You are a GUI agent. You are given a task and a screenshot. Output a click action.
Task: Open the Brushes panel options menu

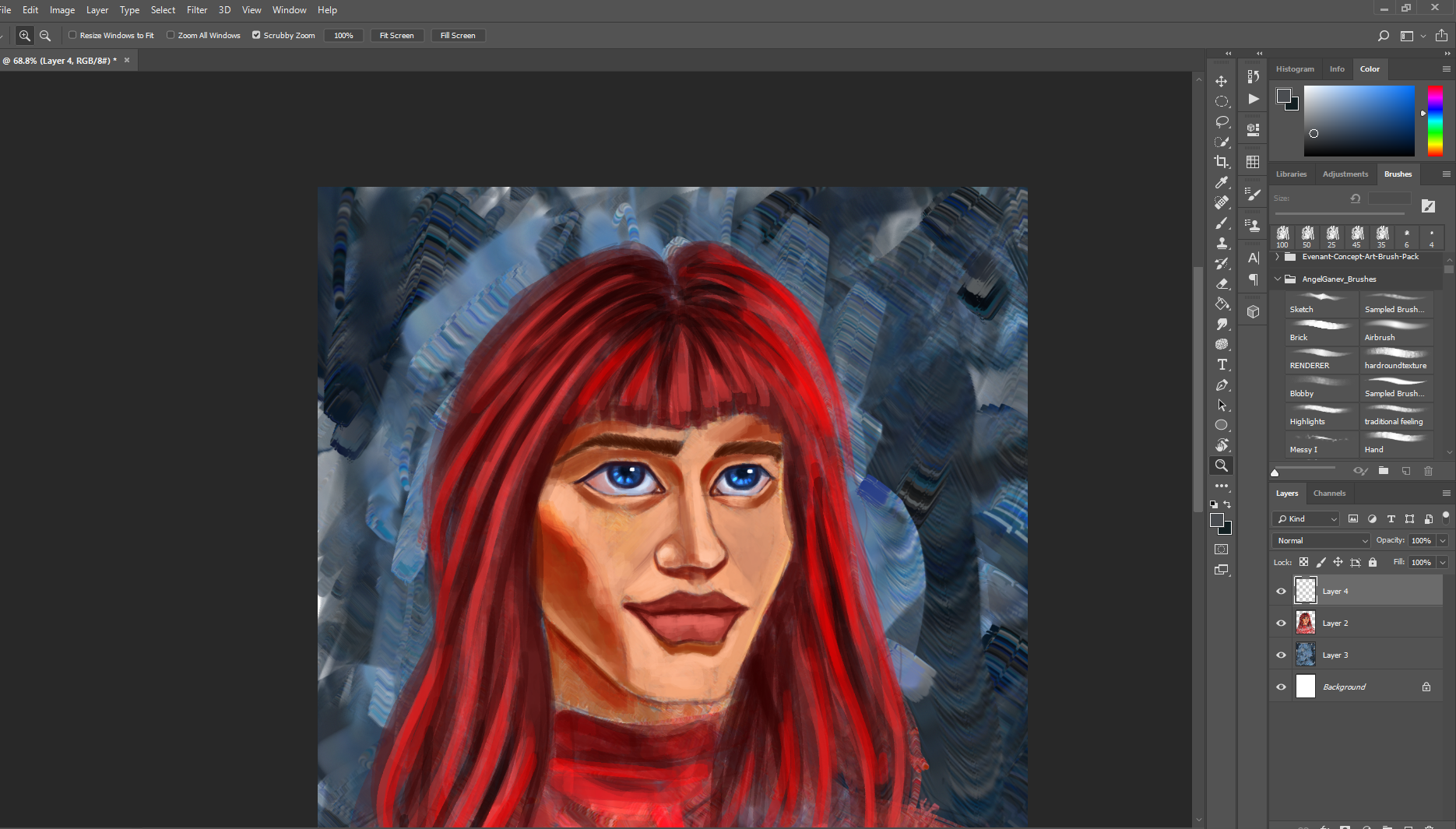click(x=1446, y=174)
